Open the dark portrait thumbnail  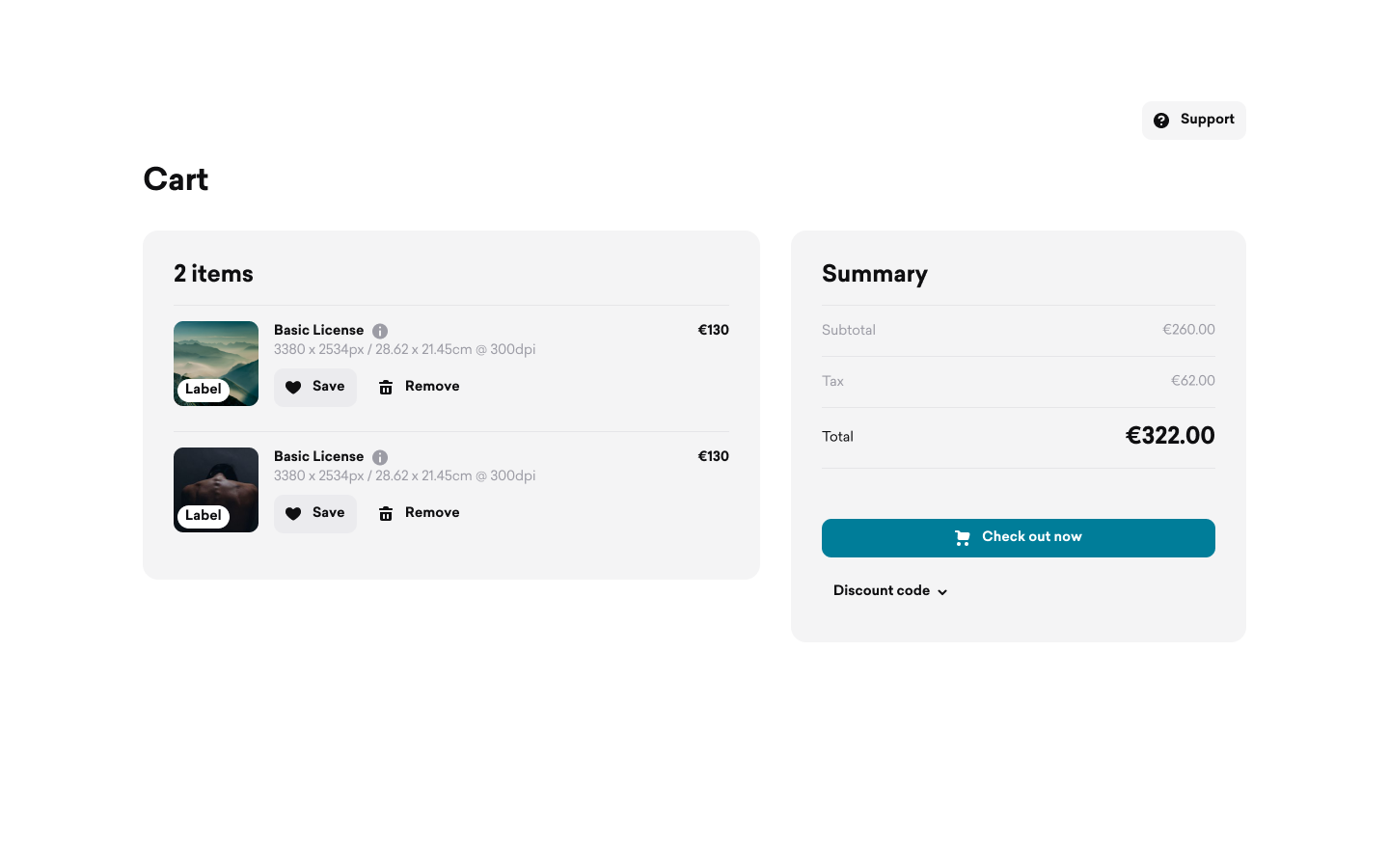216,490
